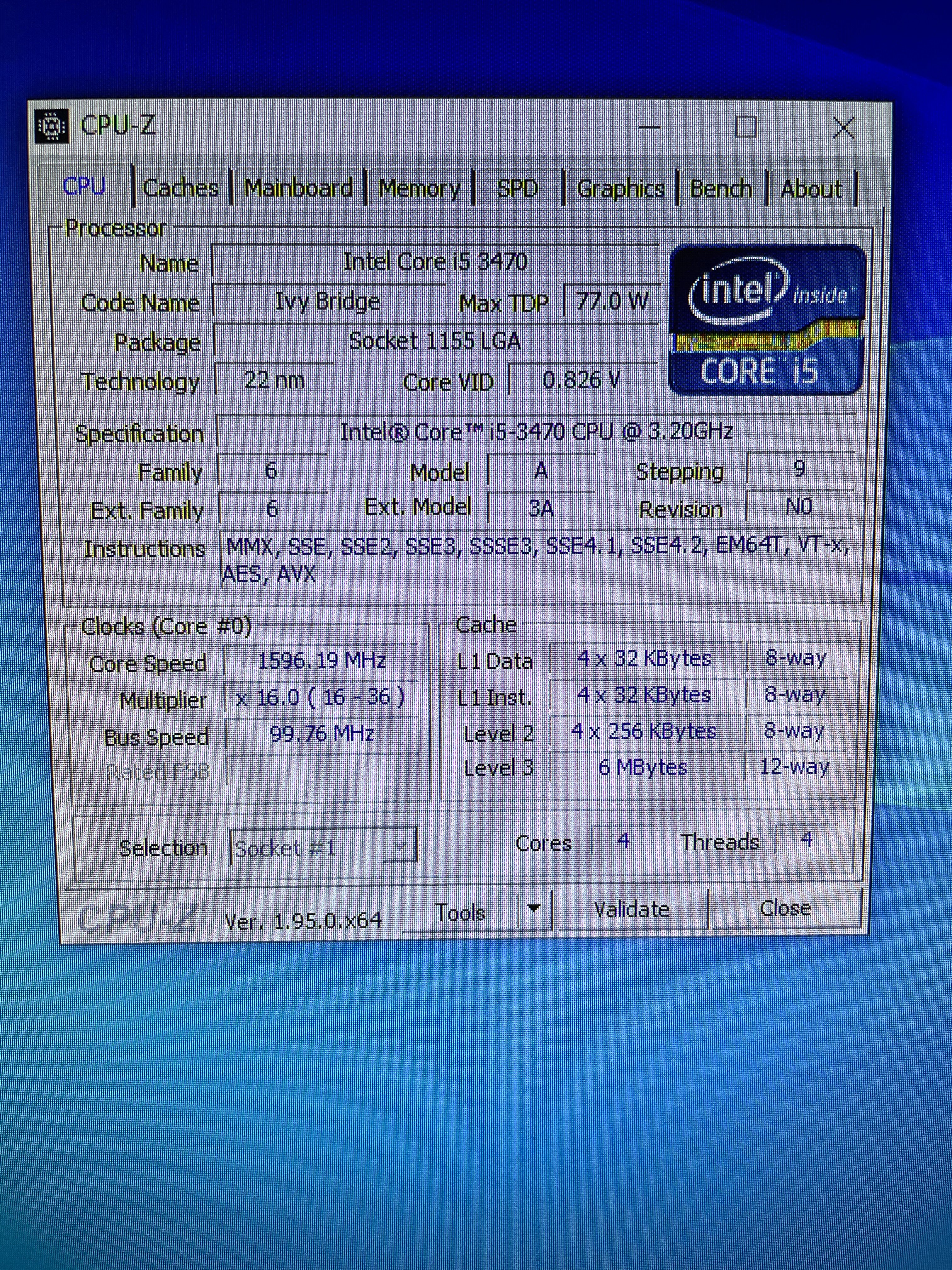This screenshot has width=952, height=1270.
Task: Open the Tools dropdown arrow
Action: [534, 909]
